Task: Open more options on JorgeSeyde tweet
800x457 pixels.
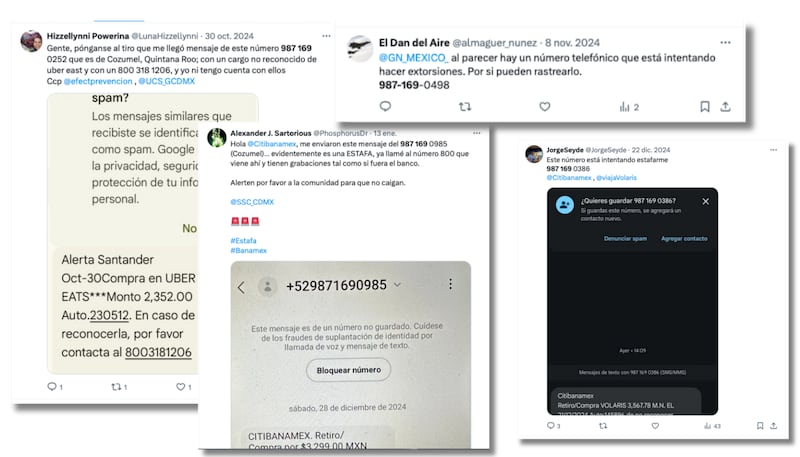Action: point(773,149)
